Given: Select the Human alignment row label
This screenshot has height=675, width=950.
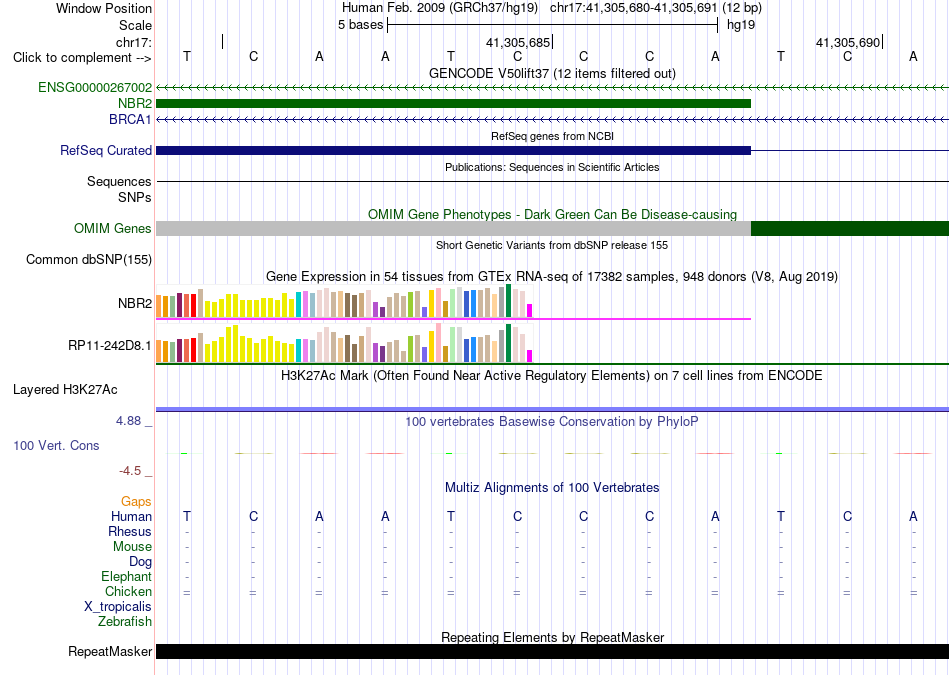Looking at the screenshot, I should [x=131, y=517].
